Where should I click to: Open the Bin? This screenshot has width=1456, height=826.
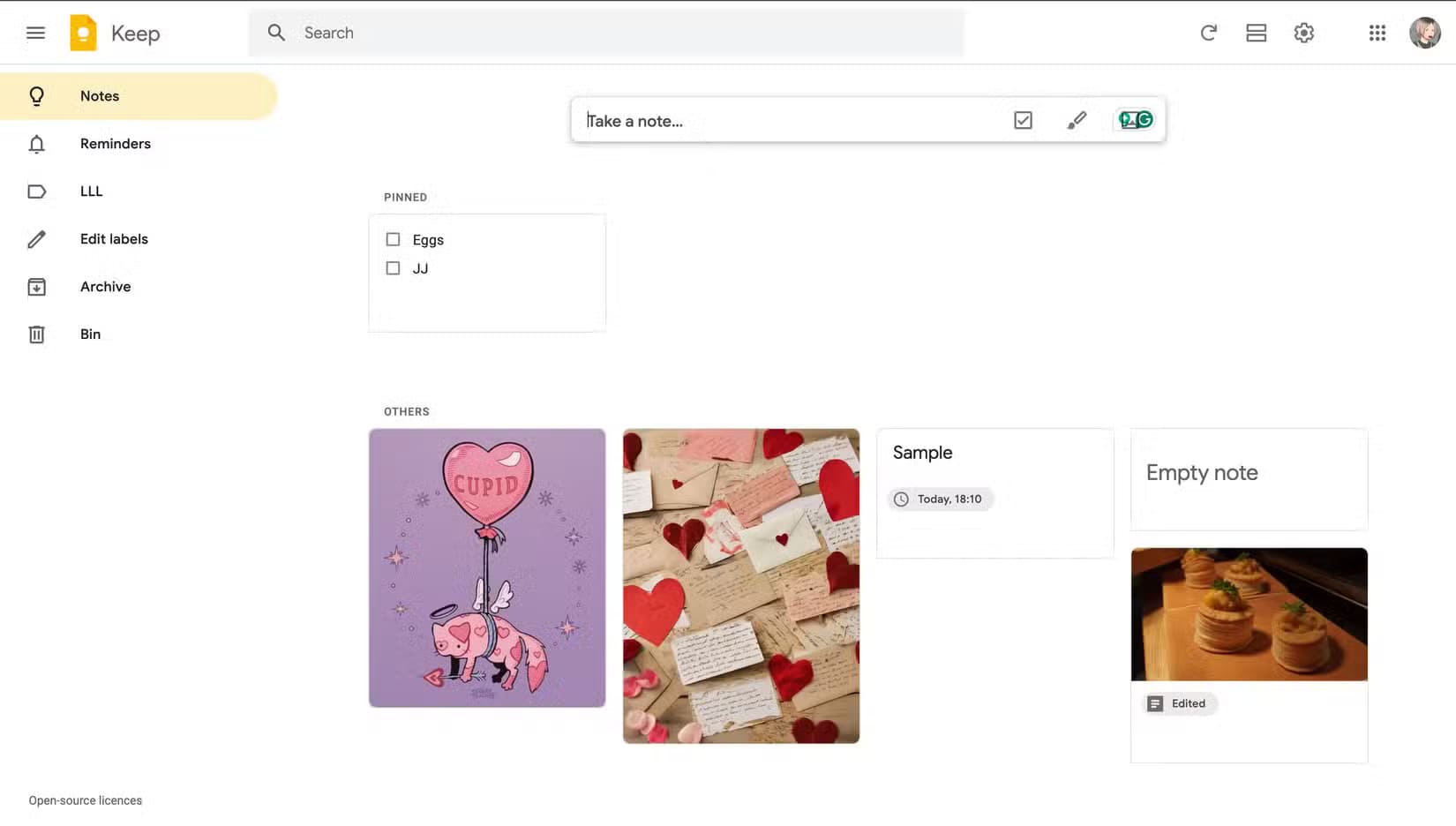(139, 334)
